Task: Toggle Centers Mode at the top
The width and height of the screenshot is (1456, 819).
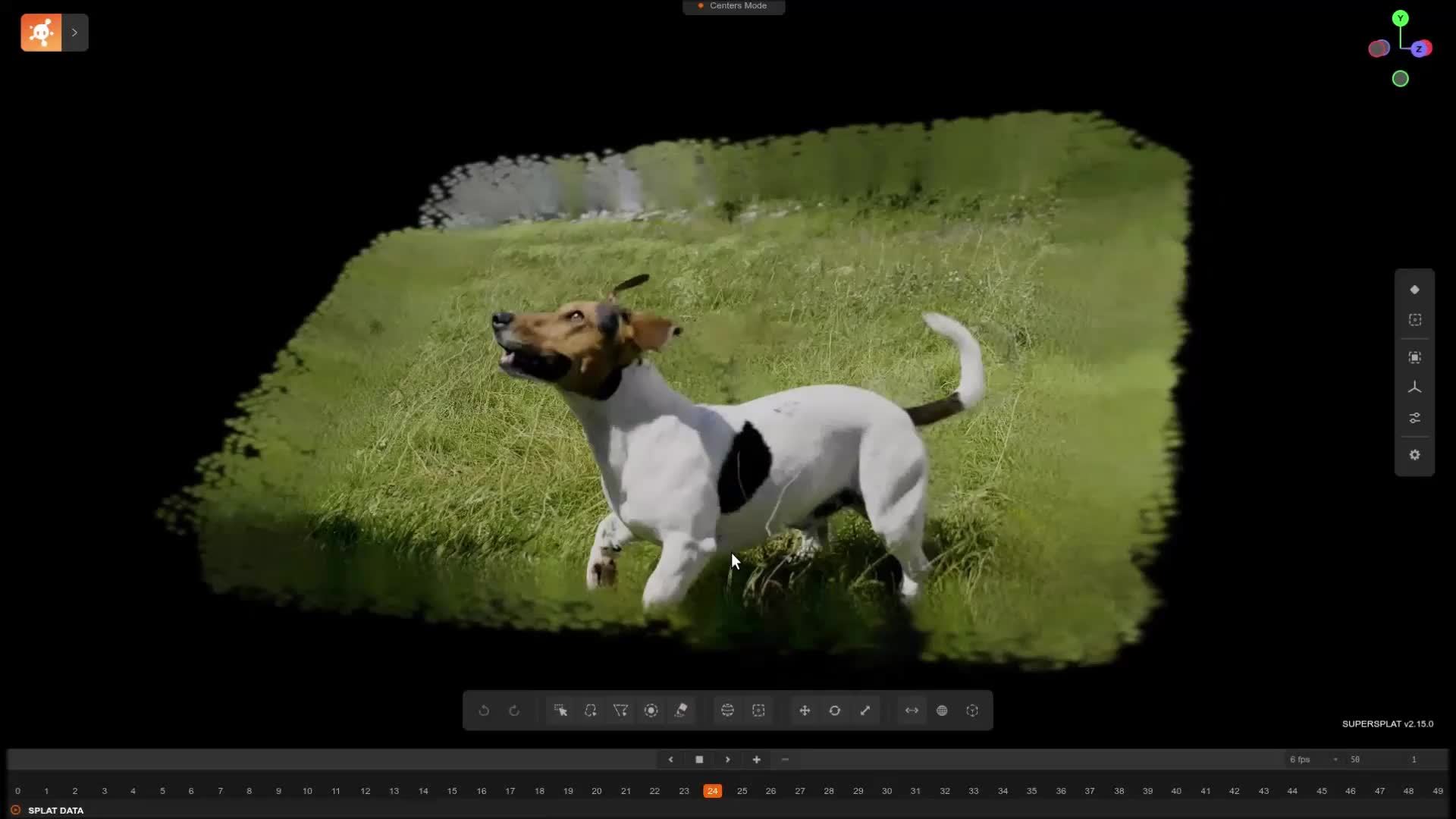Action: (x=733, y=6)
